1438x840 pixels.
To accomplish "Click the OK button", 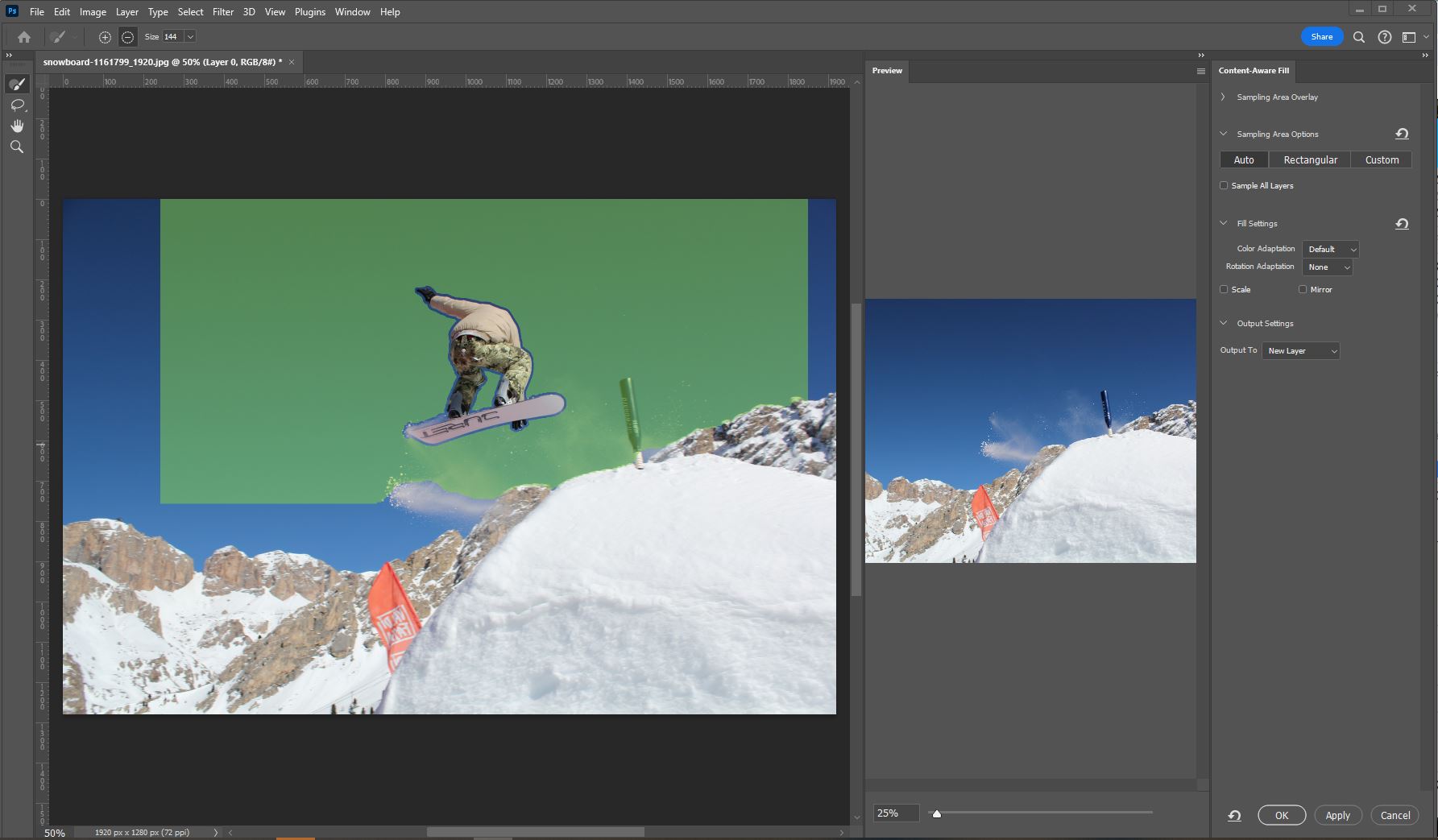I will [1282, 815].
